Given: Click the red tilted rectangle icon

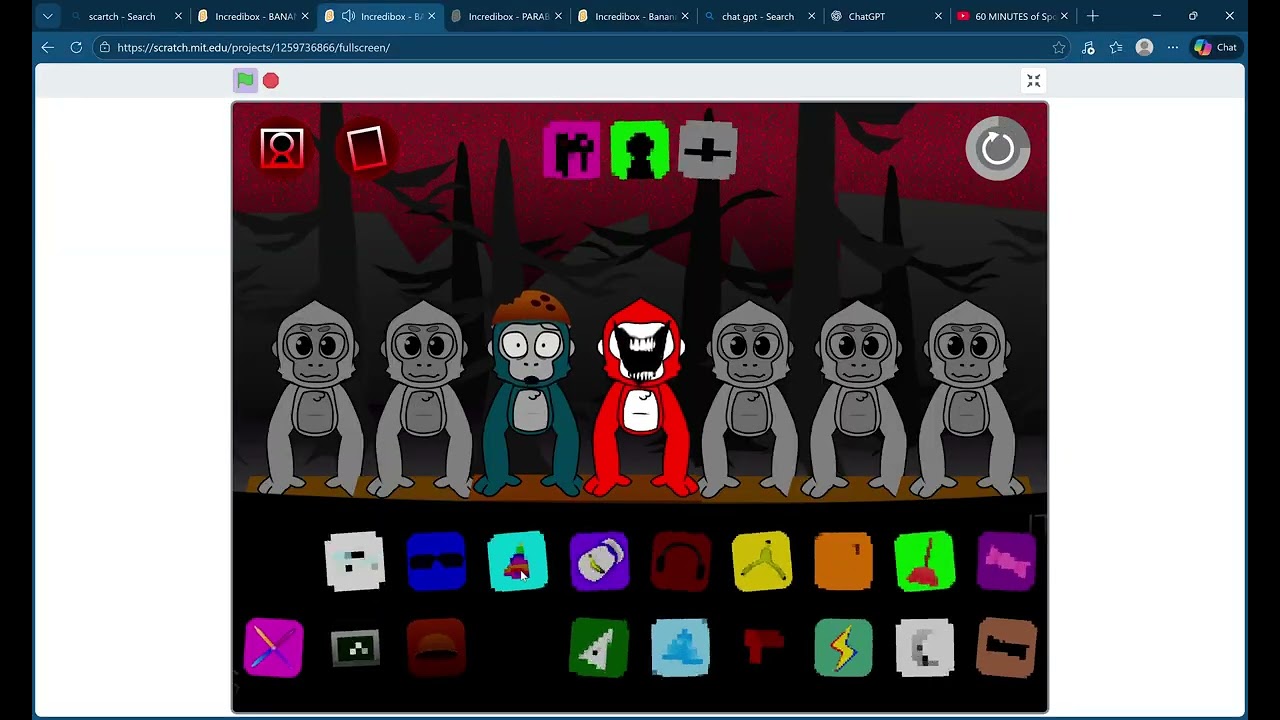Looking at the screenshot, I should 366,148.
